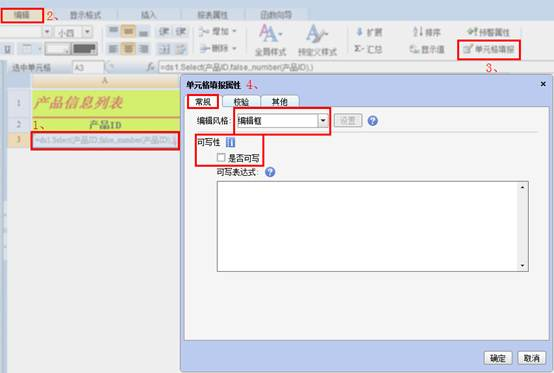Click the info icon beside 可写性
554x373 pixels.
pos(230,142)
